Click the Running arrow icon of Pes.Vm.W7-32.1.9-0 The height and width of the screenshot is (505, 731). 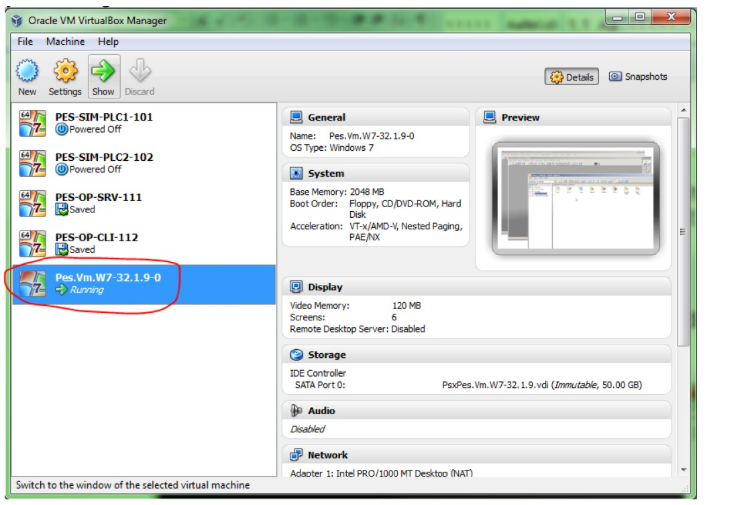coord(62,290)
